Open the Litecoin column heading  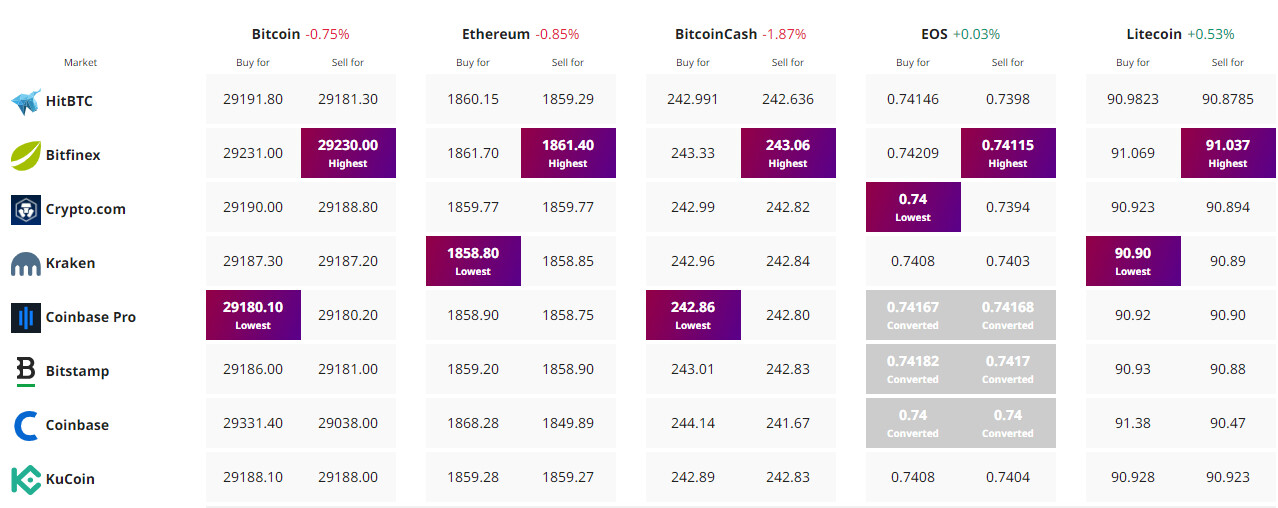[x=1154, y=34]
